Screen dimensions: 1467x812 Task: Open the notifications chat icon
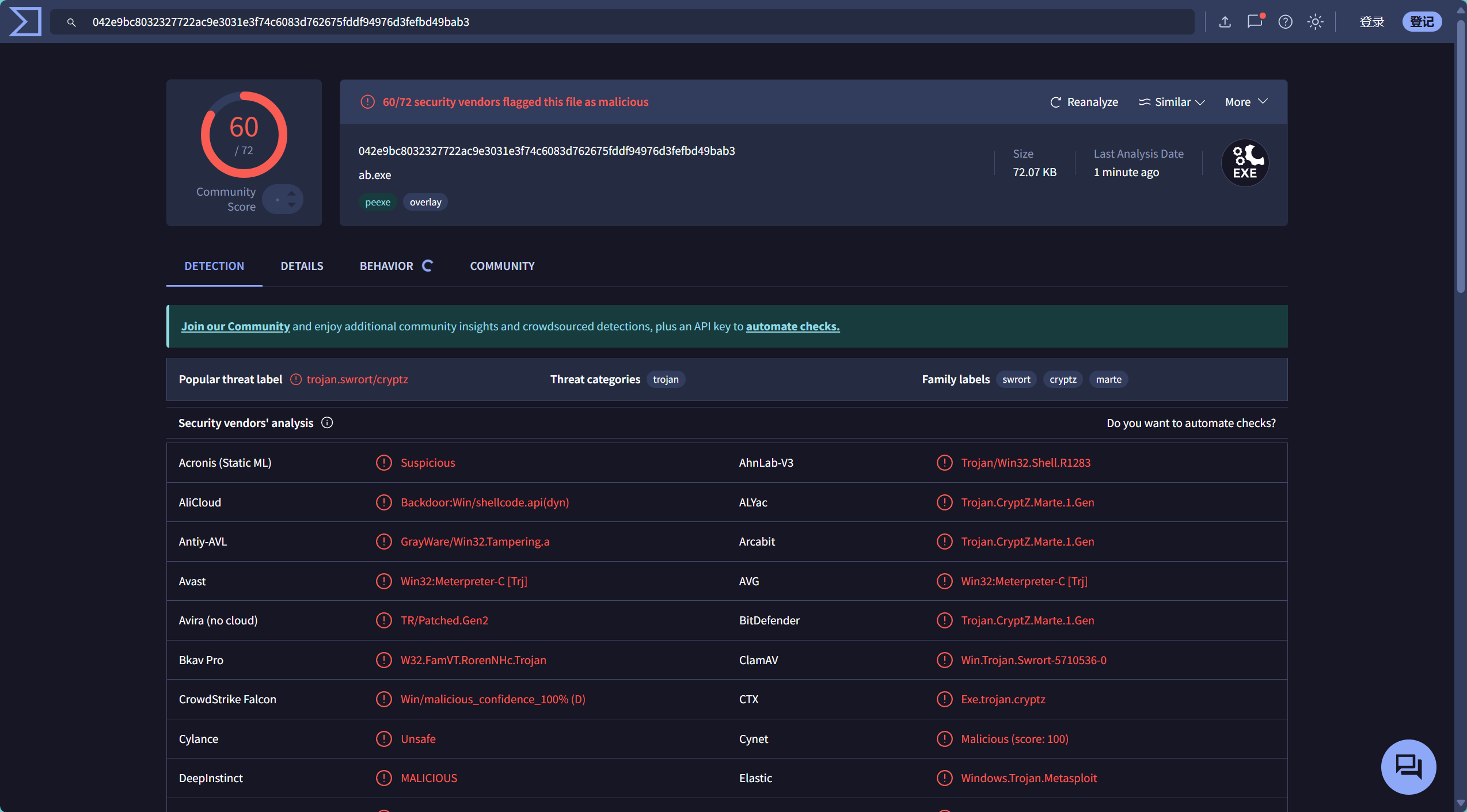click(1255, 21)
